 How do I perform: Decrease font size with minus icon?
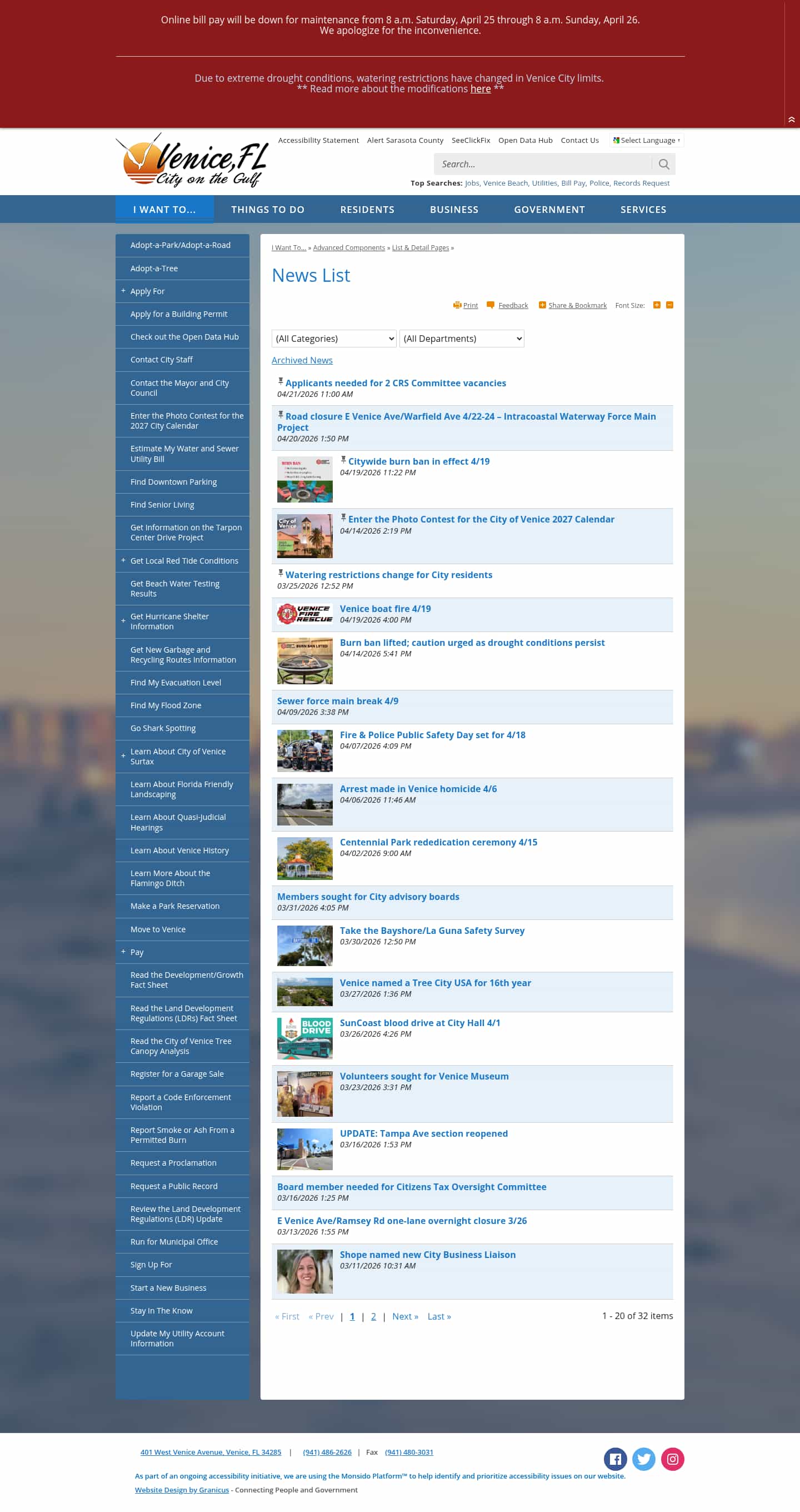(670, 305)
